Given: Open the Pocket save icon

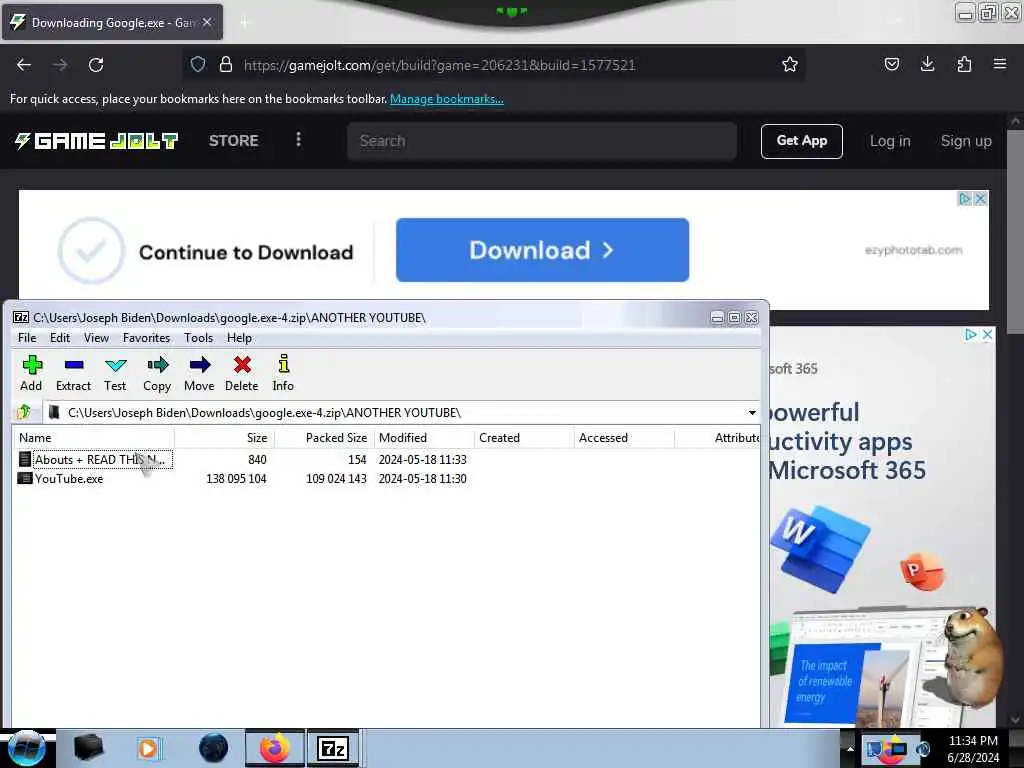Looking at the screenshot, I should (891, 64).
